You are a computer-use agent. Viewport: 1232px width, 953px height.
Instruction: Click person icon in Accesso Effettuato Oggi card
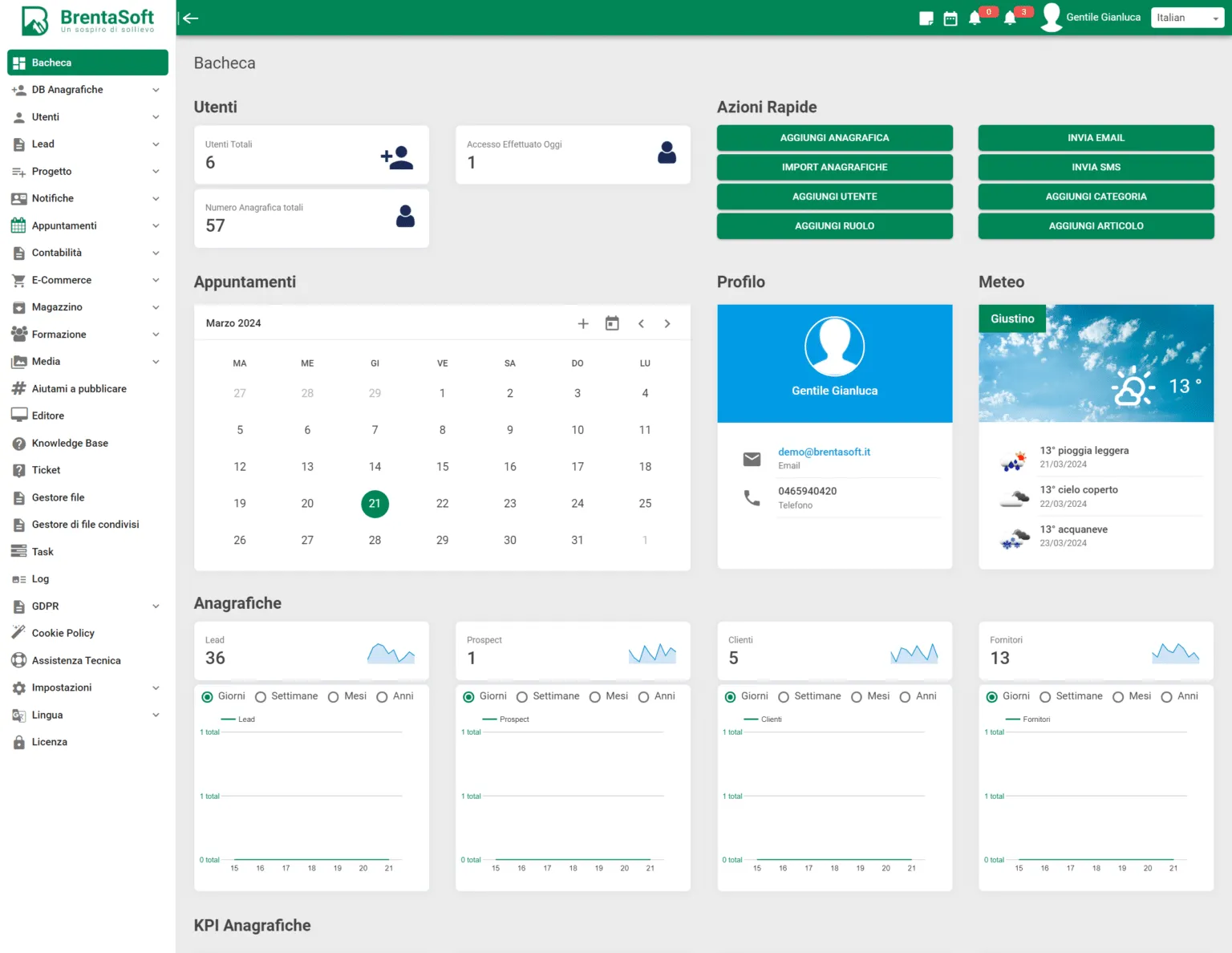coord(667,152)
